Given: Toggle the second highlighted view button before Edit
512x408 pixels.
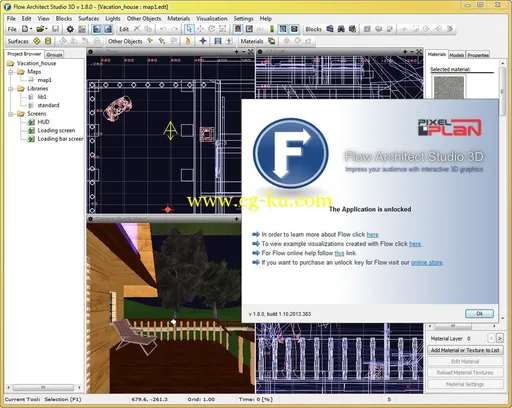Looking at the screenshot, I should (108, 29).
